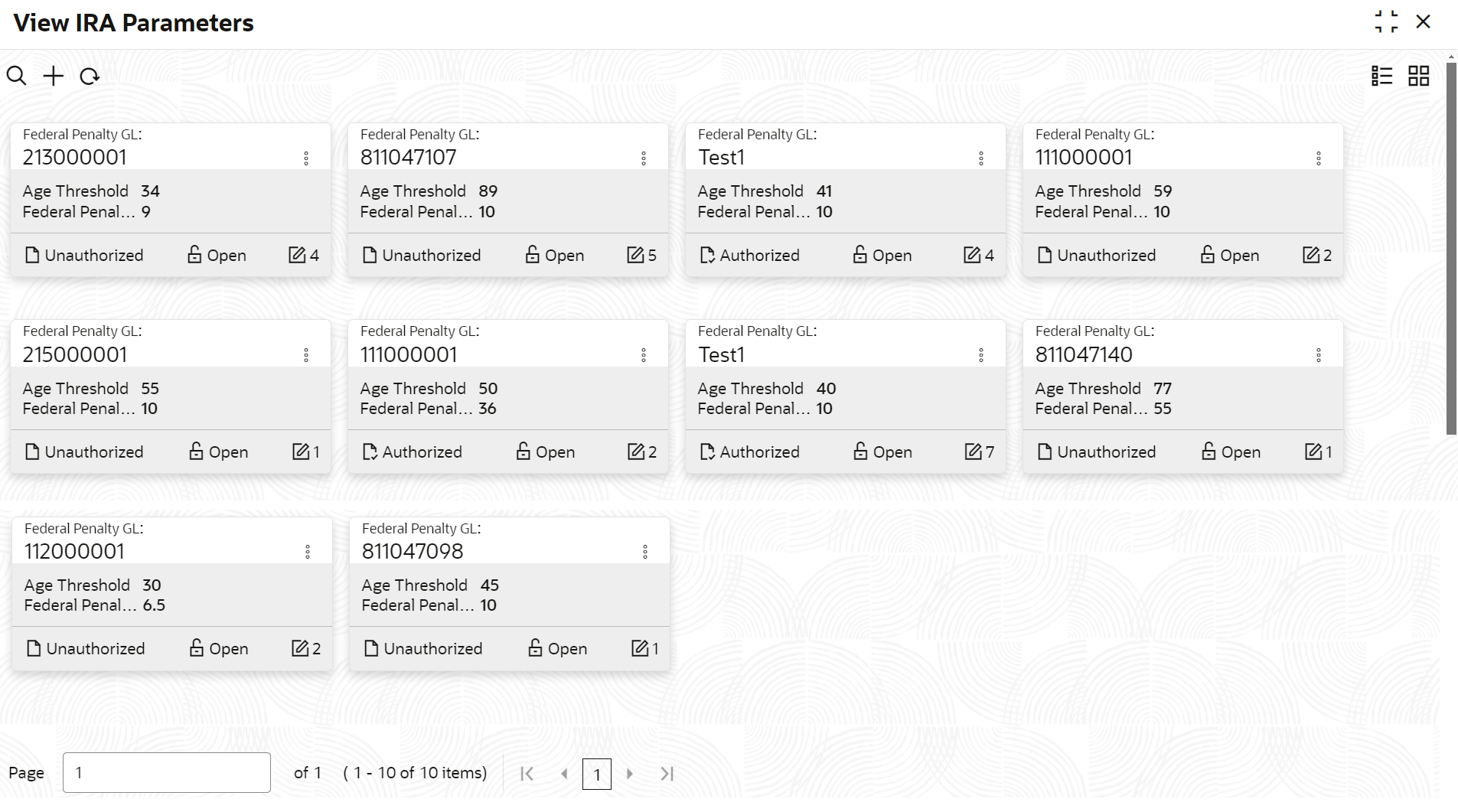This screenshot has width=1458, height=812.
Task: Open actions menu on 112000001 card
Action: 308,552
